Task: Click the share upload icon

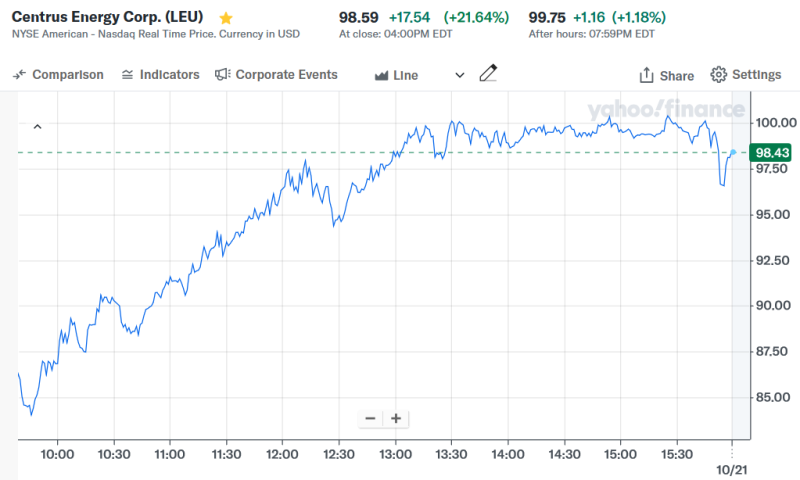Action: pos(646,75)
